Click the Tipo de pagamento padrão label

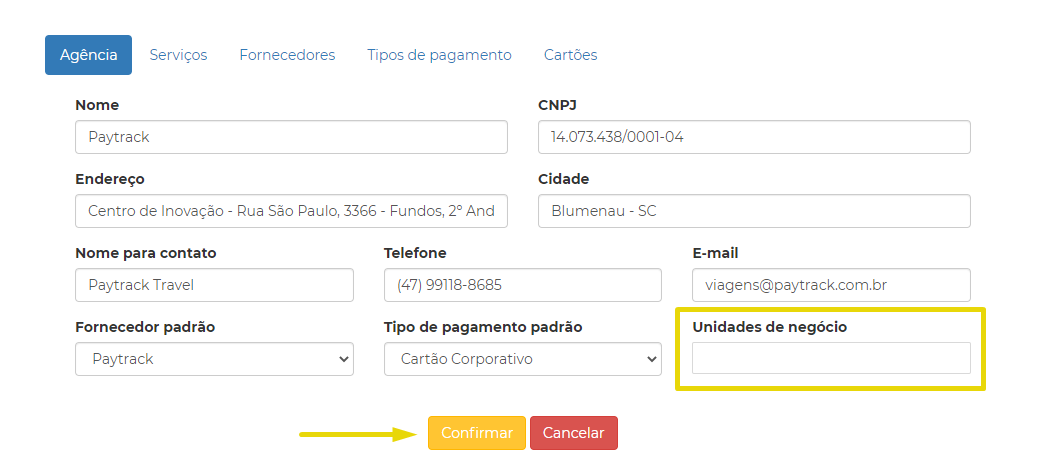[x=483, y=327]
